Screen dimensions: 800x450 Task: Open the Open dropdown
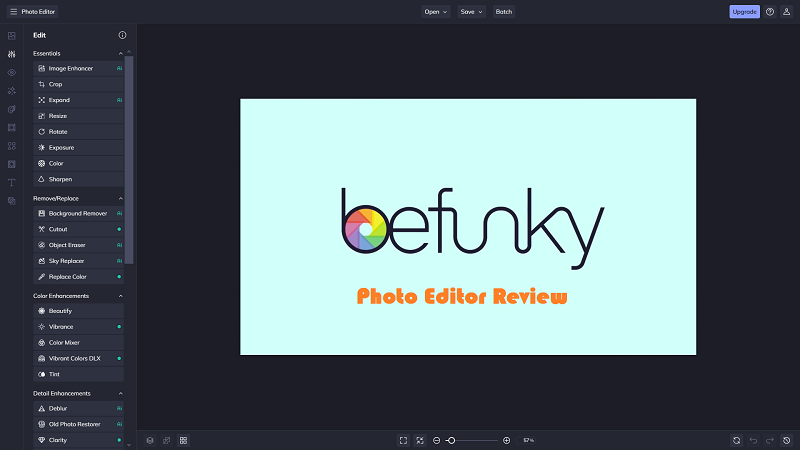tap(436, 12)
